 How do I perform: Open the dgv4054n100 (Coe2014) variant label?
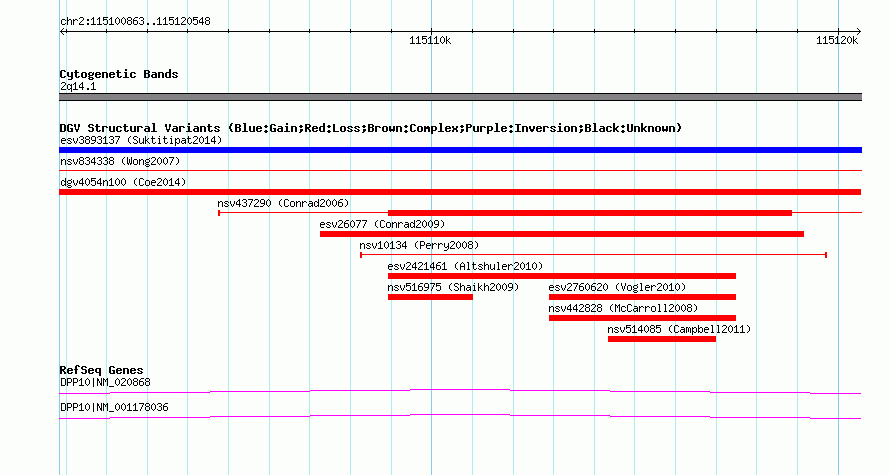123,182
